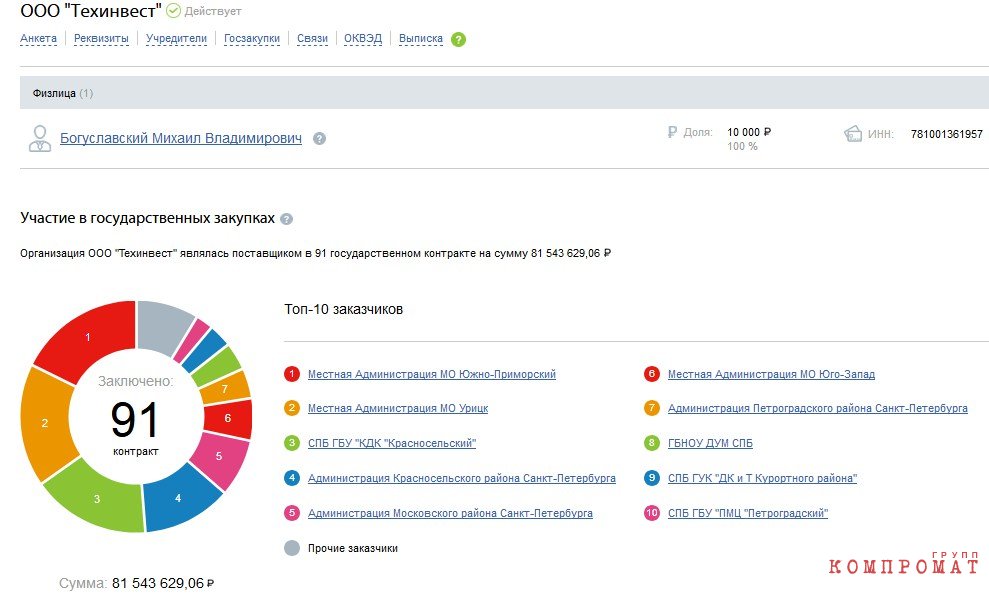This screenshot has height=594, width=989.
Task: Click red legend marker number 1
Action: pyautogui.click(x=291, y=374)
